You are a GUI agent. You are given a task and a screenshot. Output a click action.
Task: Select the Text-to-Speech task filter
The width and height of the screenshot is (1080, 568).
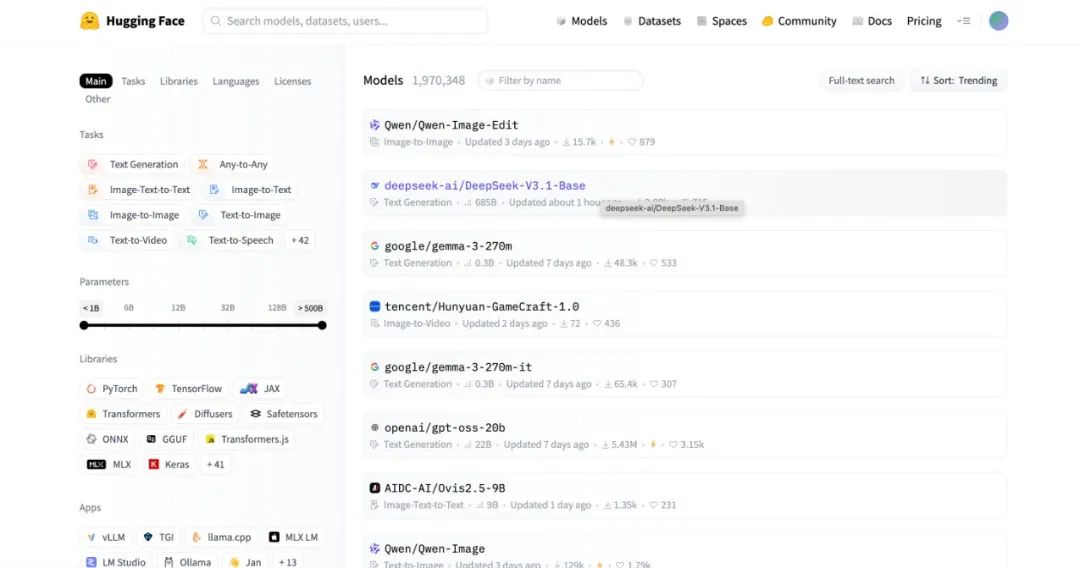pyautogui.click(x=230, y=240)
